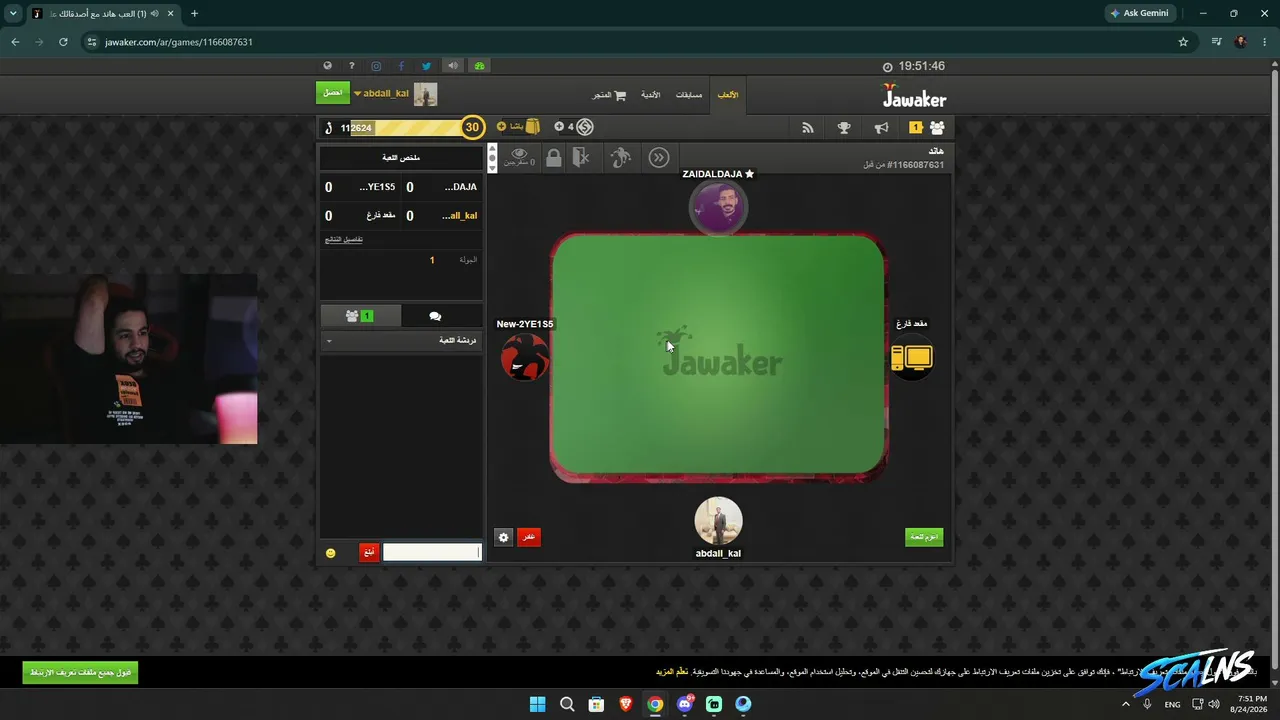Click the red أبلغ send button
1280x720 pixels.
point(369,552)
